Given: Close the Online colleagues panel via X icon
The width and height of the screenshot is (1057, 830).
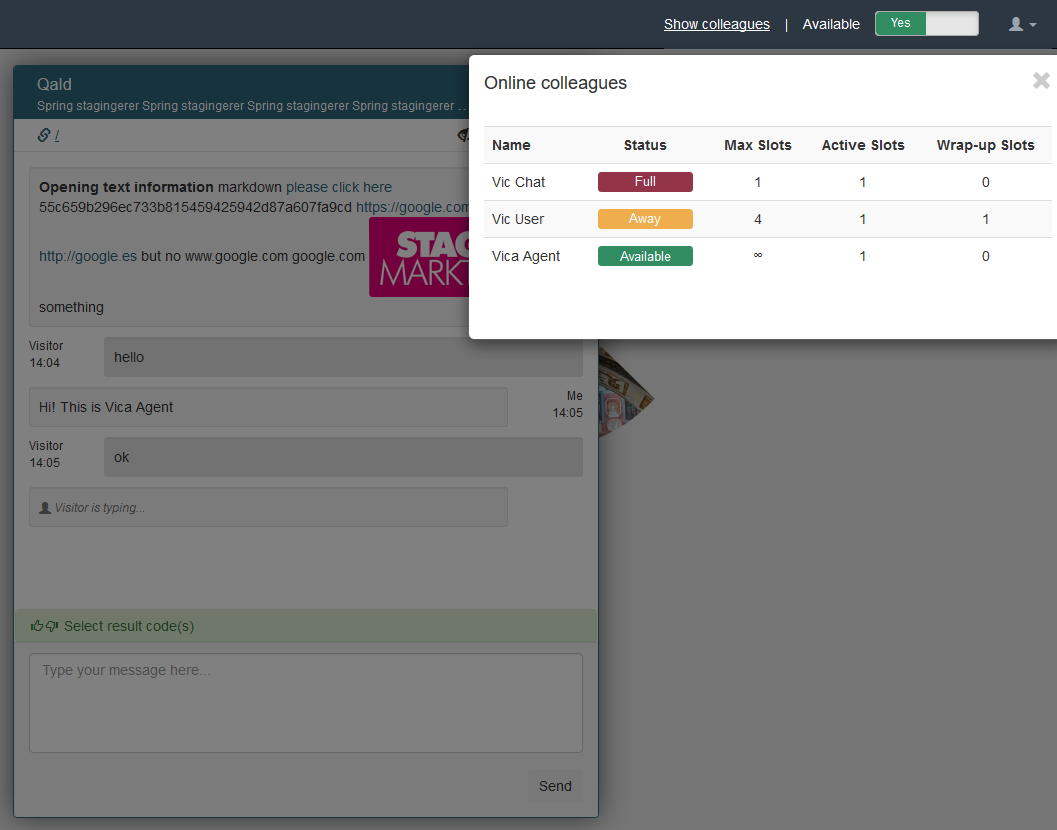Looking at the screenshot, I should (x=1041, y=80).
